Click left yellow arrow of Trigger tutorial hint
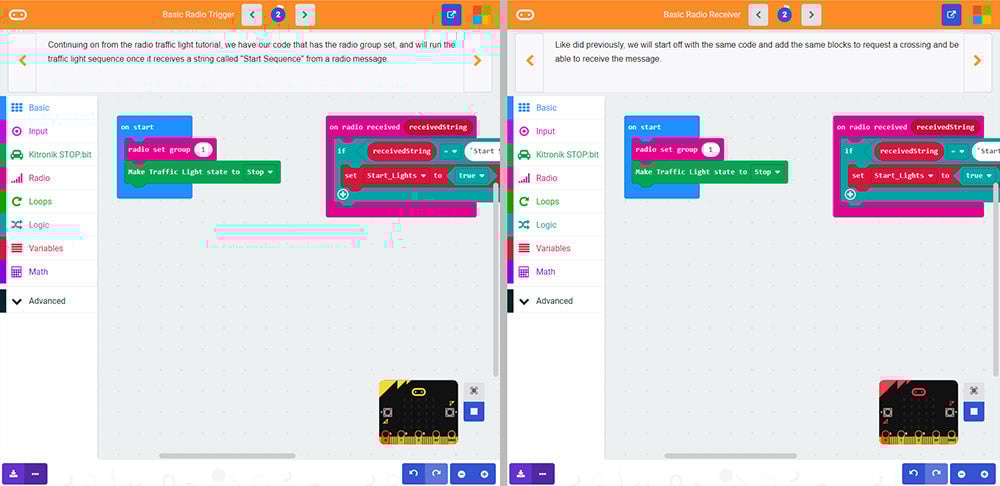The image size is (1000, 486). coord(22,61)
